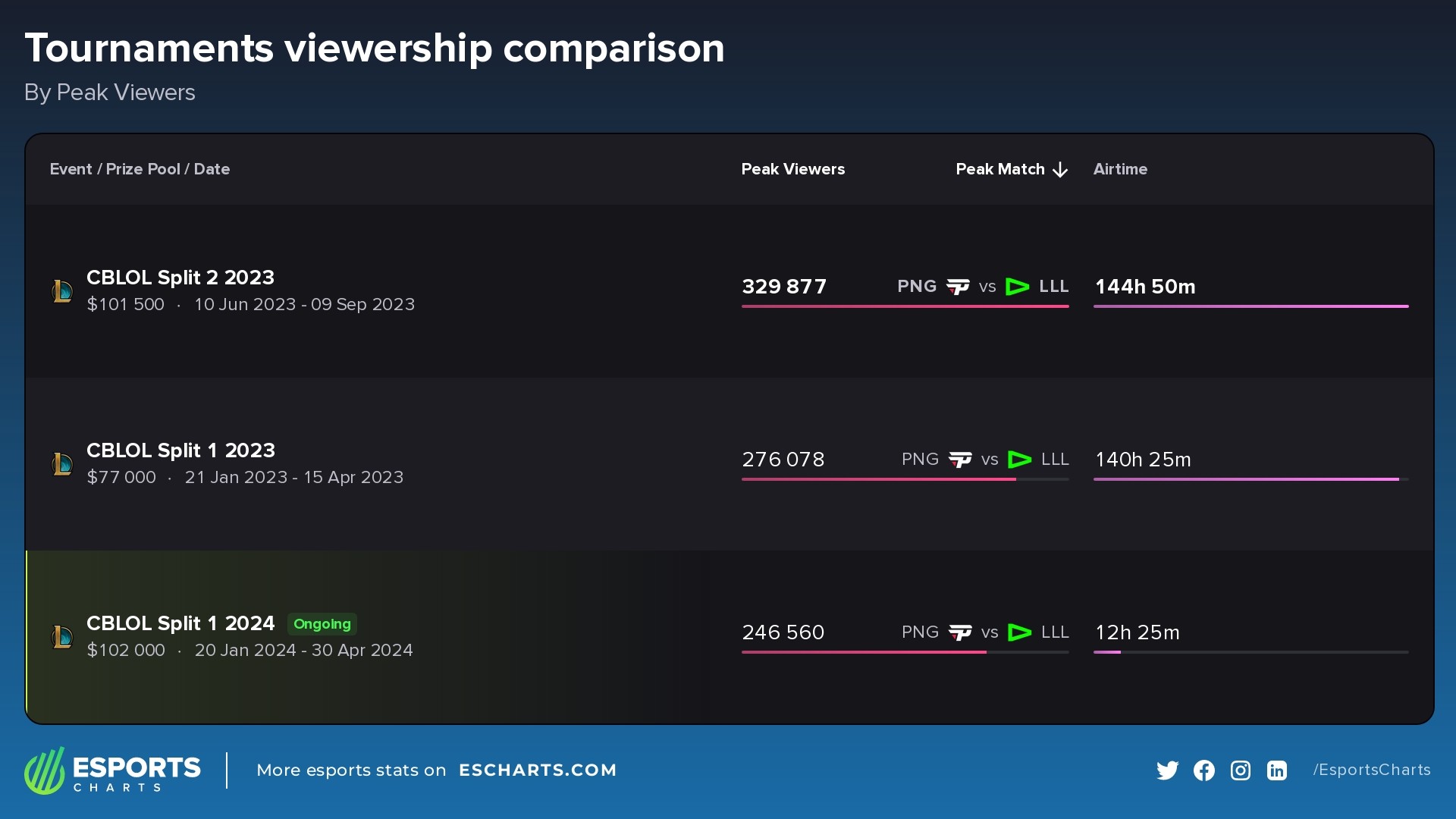Viewport: 1456px width, 819px height.
Task: Click paiN Gaming logo in Split 1 2024 row
Action: coord(960,632)
